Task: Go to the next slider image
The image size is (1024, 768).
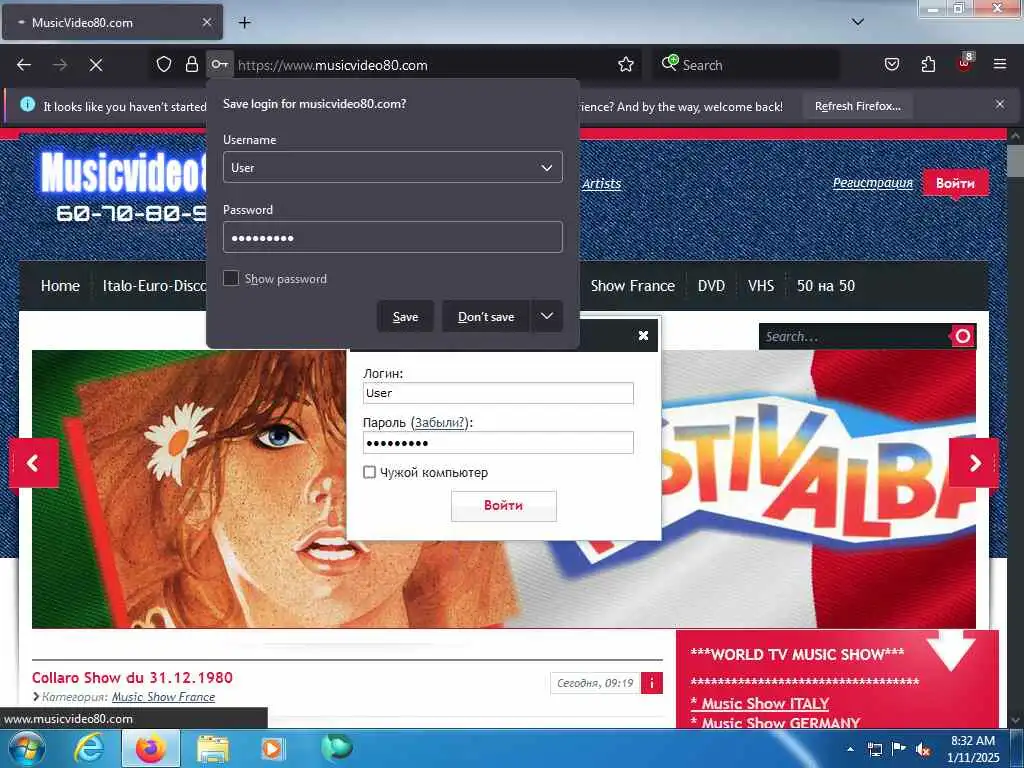Action: pos(974,463)
